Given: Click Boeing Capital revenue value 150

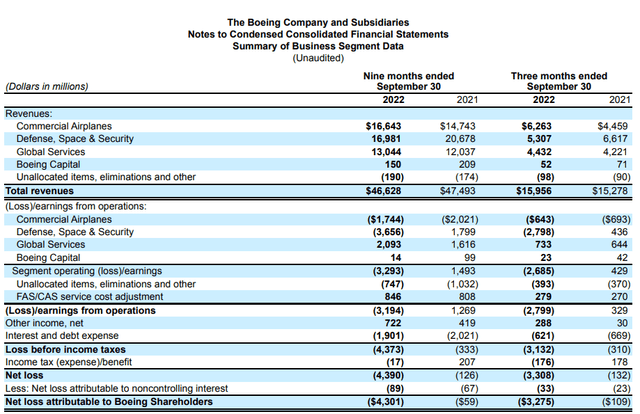Looking at the screenshot, I should (393, 165).
